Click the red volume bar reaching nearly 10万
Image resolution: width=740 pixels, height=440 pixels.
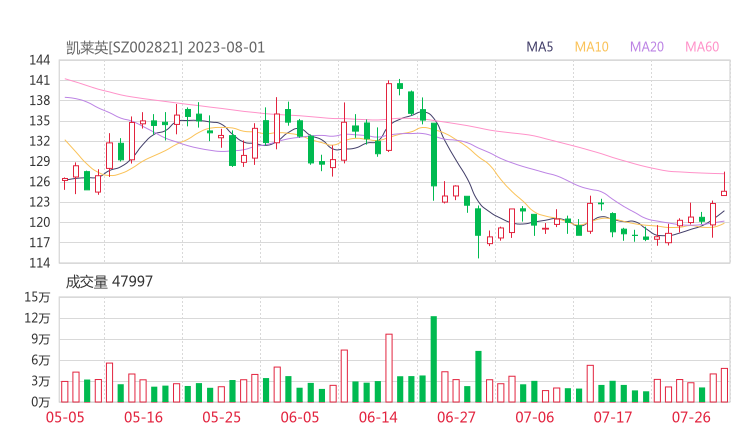[389, 368]
